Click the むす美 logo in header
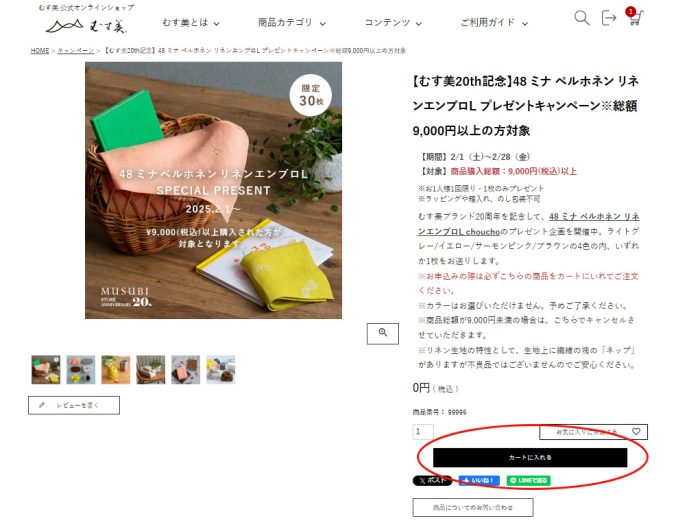Screen dimensions: 700x527 click(86, 26)
